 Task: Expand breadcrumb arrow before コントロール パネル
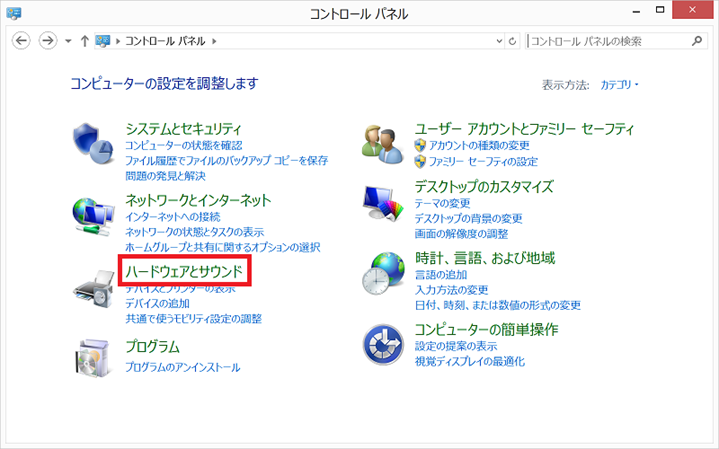(x=118, y=41)
